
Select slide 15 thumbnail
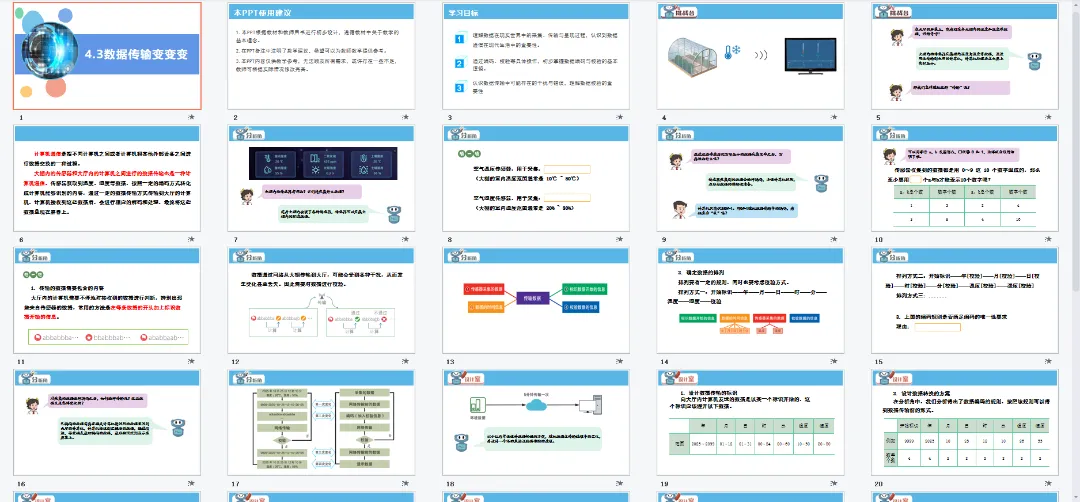[x=965, y=300]
